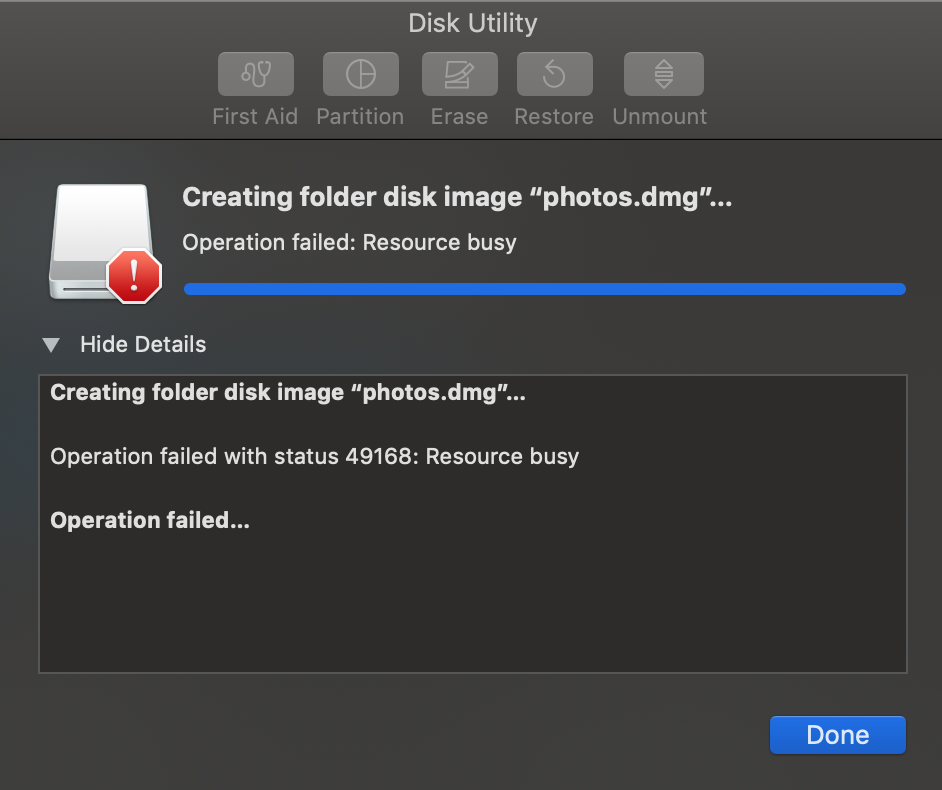The height and width of the screenshot is (790, 942).
Task: Click the First Aid stethoscope icon
Action: pos(255,74)
